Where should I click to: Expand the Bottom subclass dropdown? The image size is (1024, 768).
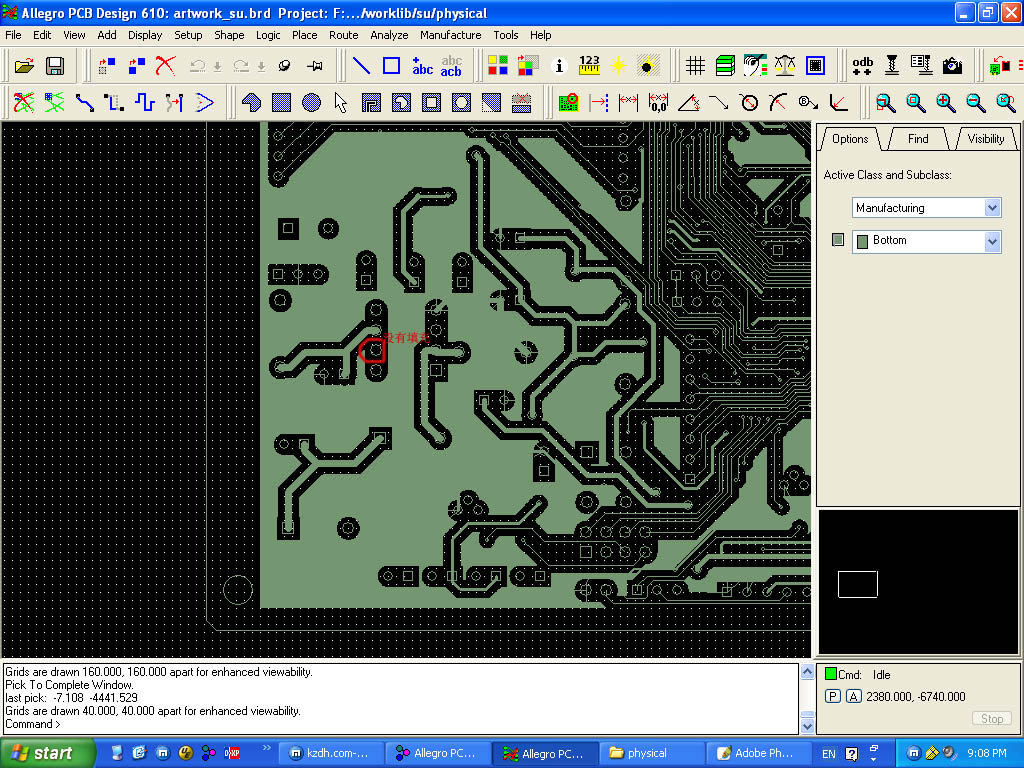point(992,241)
